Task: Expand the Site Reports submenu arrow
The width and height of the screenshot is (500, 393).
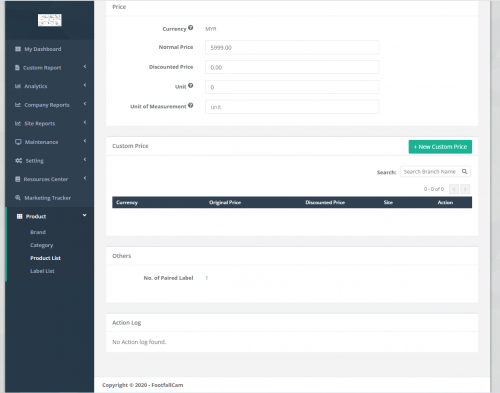Action: click(85, 122)
